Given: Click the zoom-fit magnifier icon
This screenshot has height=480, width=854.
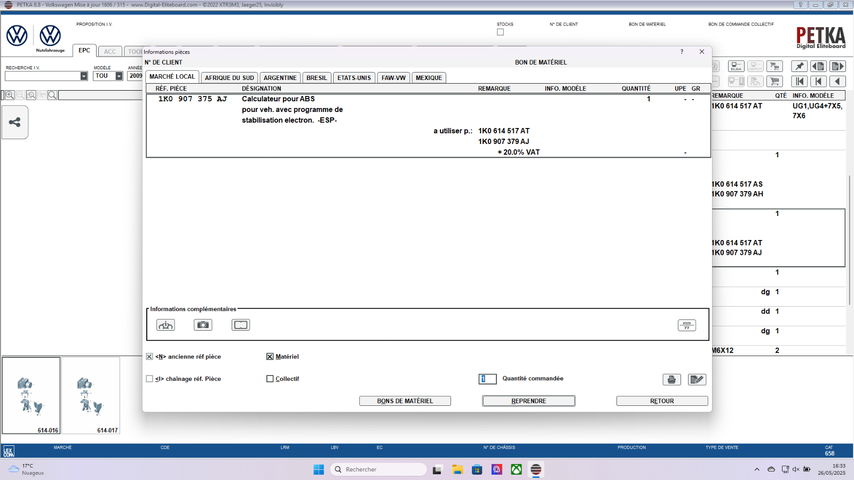Looking at the screenshot, I should click(x=31, y=95).
